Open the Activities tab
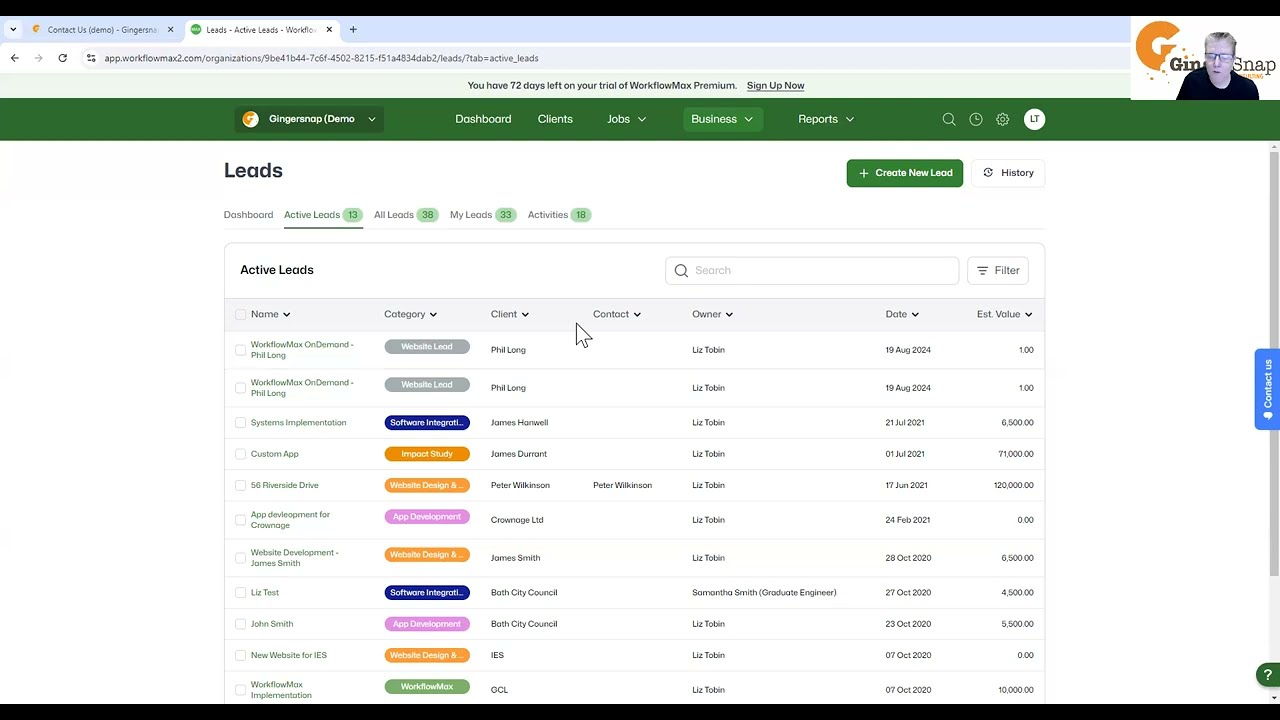Screen dimensions: 1280x720 click(559, 215)
